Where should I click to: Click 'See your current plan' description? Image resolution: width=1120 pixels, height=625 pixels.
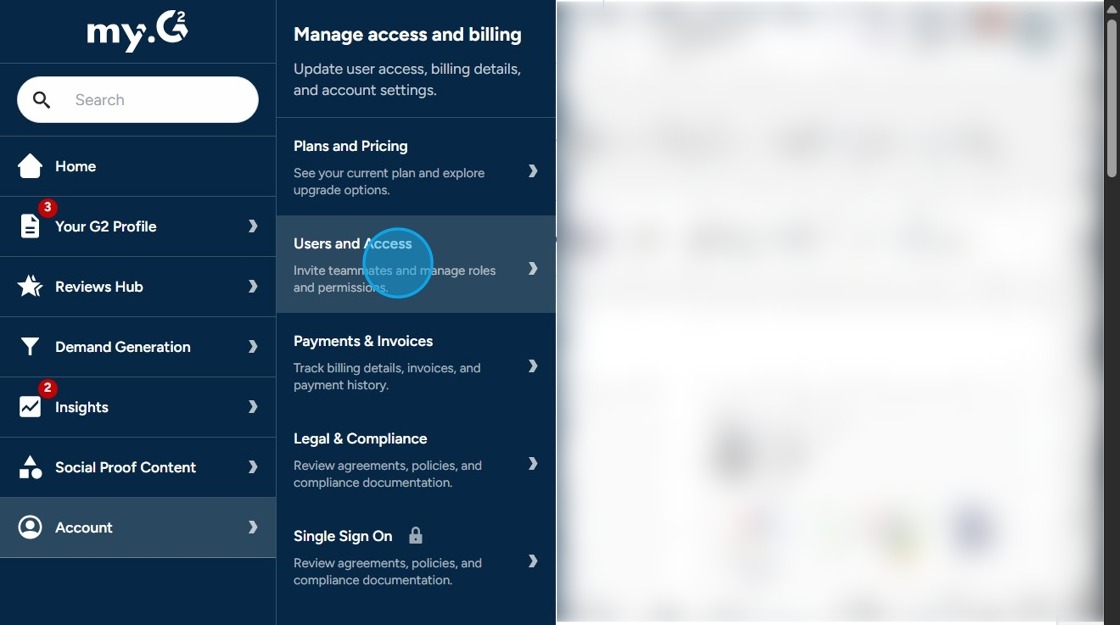pos(389,181)
